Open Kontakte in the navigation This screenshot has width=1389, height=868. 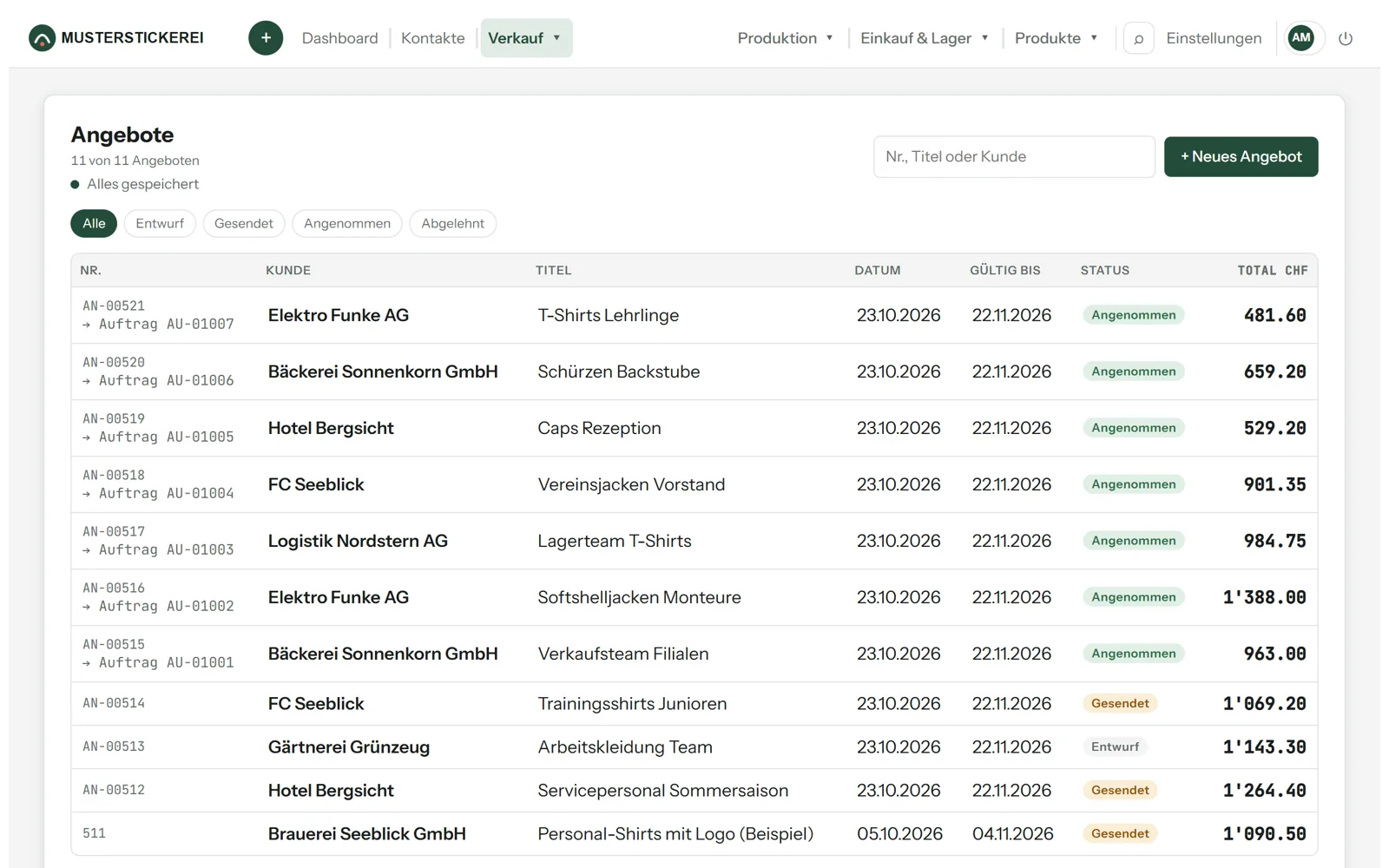coord(432,38)
